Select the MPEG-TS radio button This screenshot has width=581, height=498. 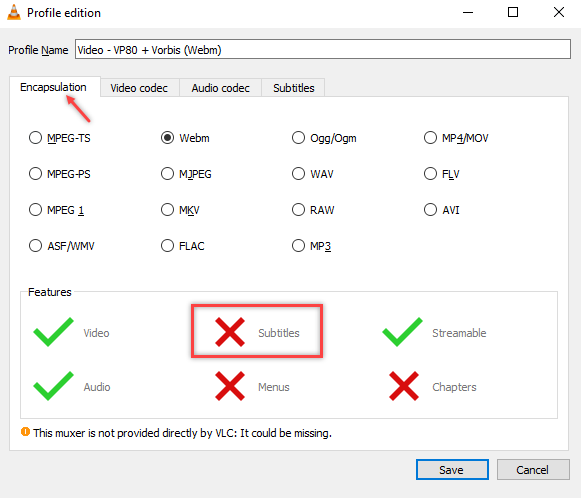(x=36, y=137)
